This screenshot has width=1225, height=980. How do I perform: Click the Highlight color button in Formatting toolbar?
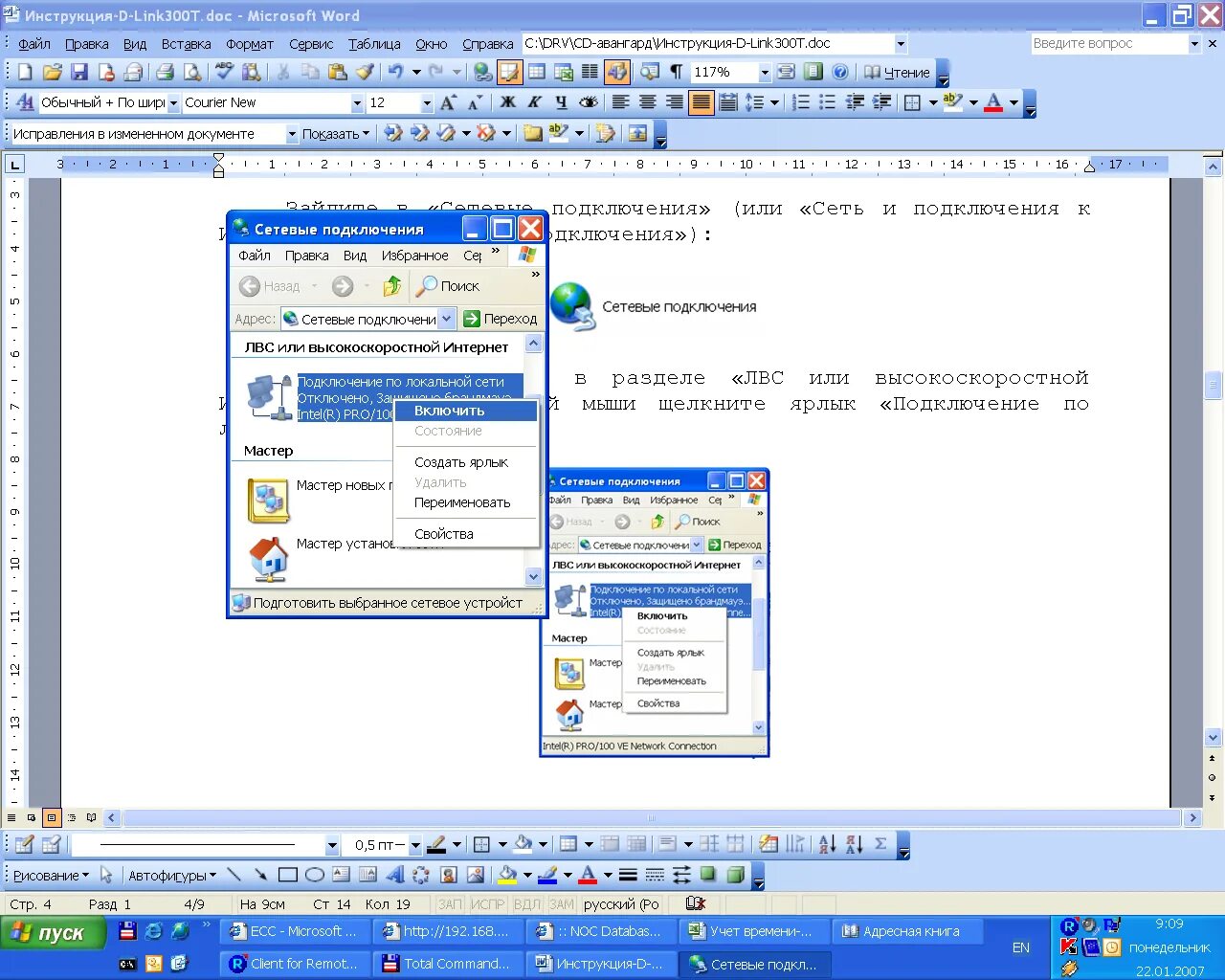tap(951, 102)
